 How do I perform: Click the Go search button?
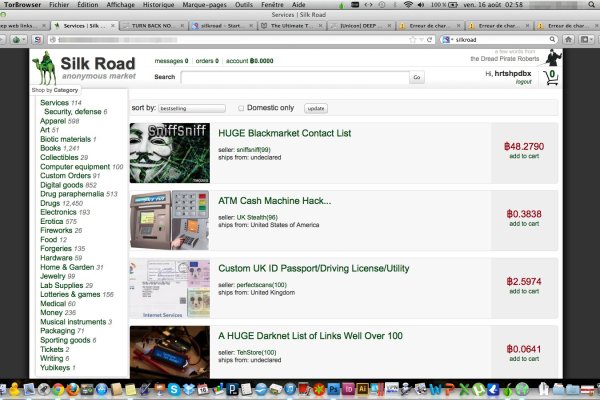pos(417,77)
